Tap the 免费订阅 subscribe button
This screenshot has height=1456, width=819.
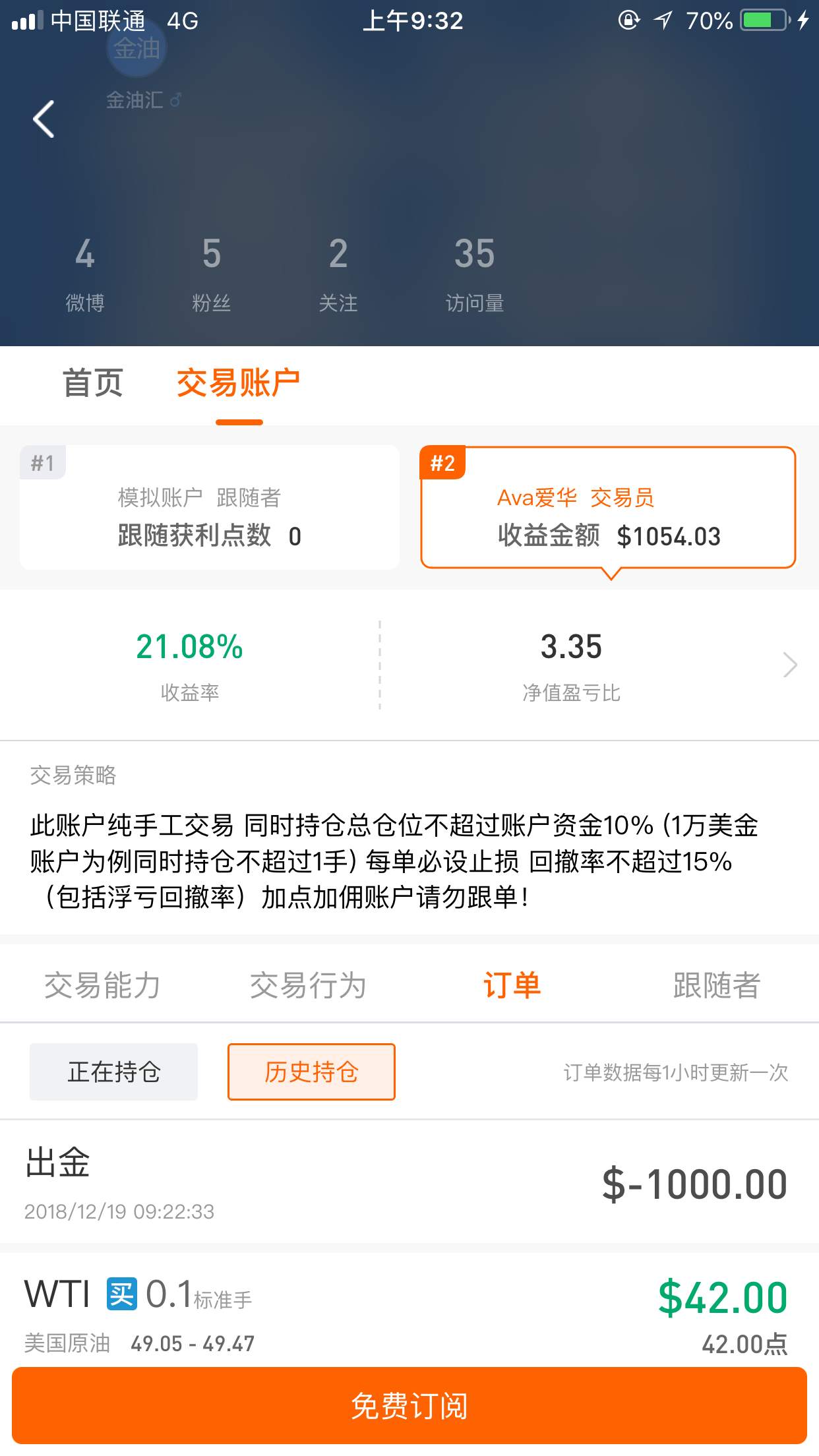pos(409,1405)
